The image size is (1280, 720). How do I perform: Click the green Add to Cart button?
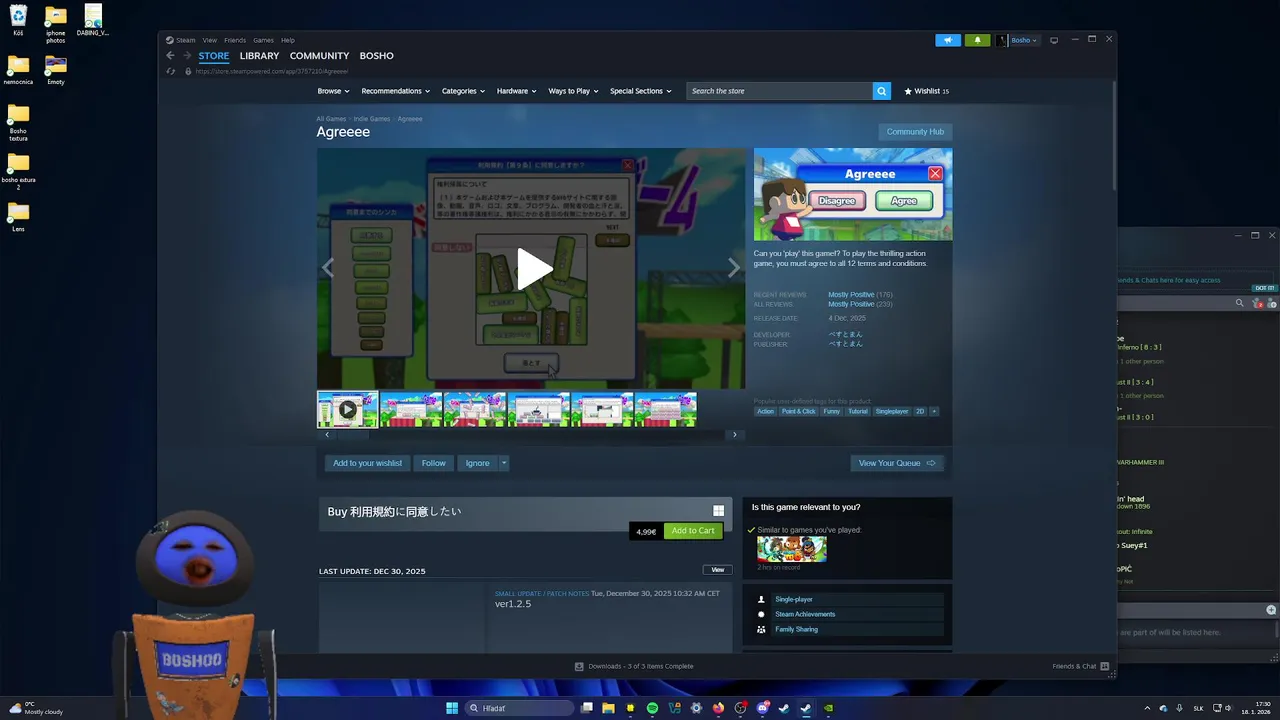click(692, 531)
